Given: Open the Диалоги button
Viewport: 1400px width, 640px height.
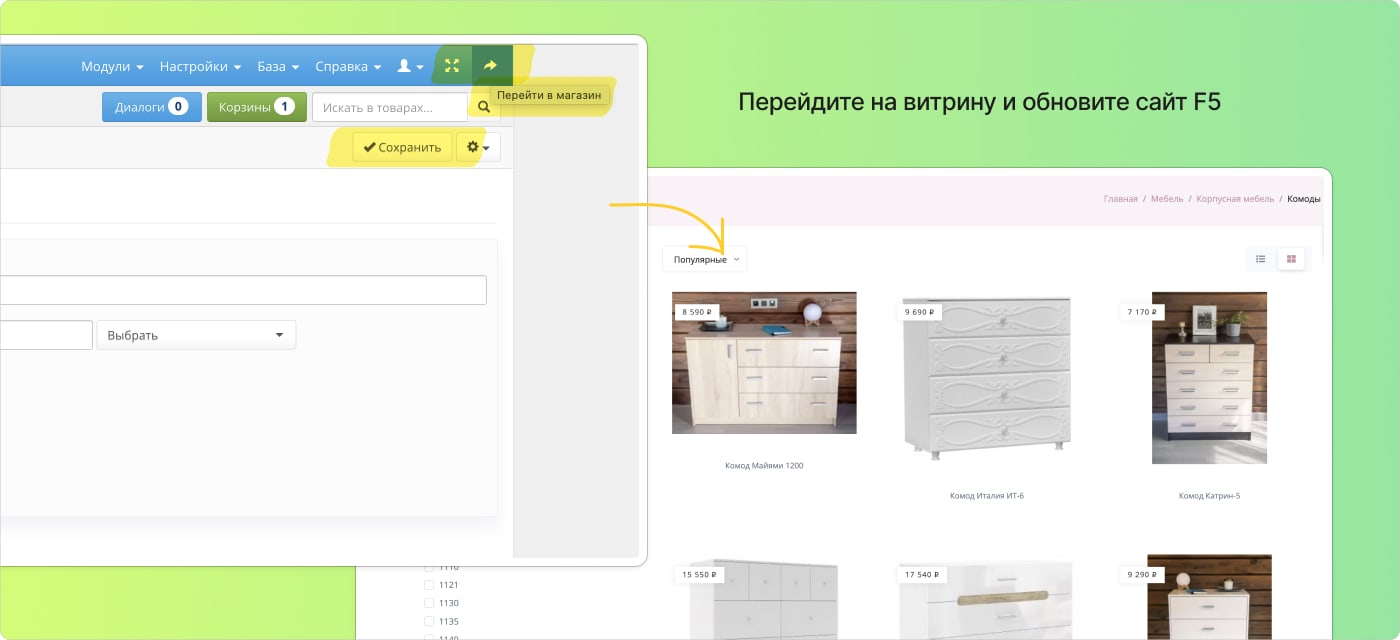Looking at the screenshot, I should [152, 107].
